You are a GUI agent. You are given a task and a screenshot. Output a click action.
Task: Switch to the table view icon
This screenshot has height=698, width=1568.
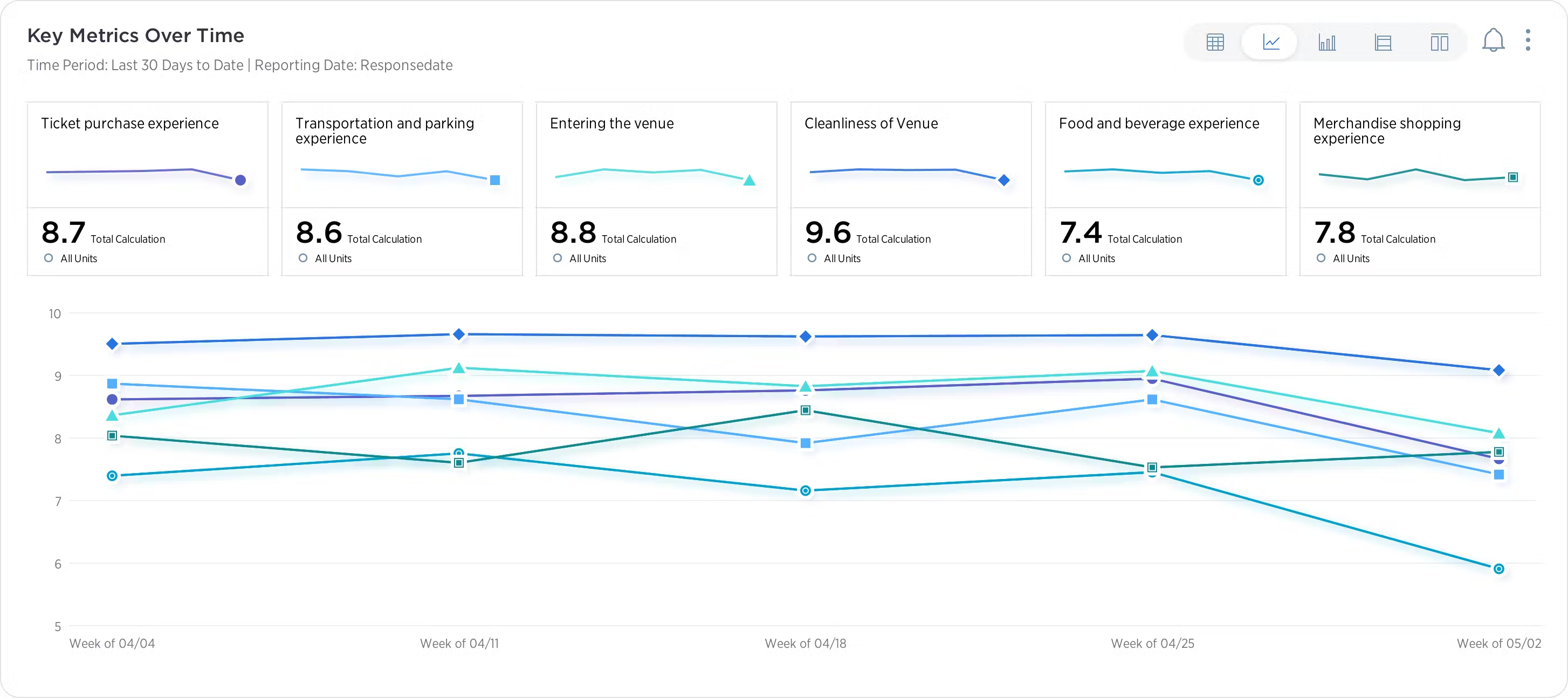(x=1215, y=42)
